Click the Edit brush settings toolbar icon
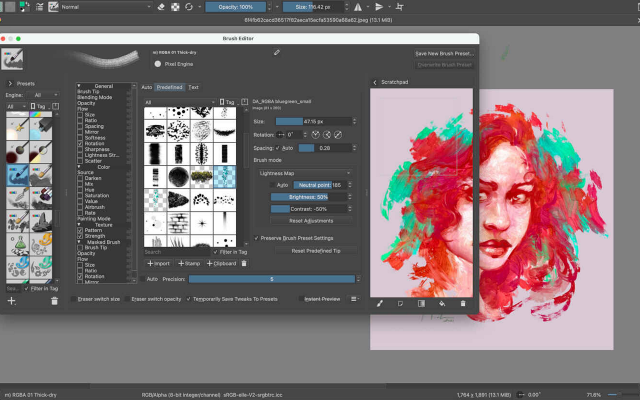 click(40, 7)
